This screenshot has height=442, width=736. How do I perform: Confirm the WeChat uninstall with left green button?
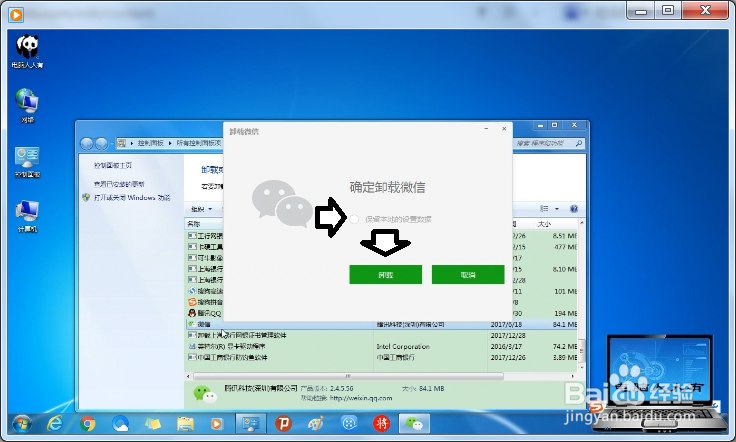[385, 274]
